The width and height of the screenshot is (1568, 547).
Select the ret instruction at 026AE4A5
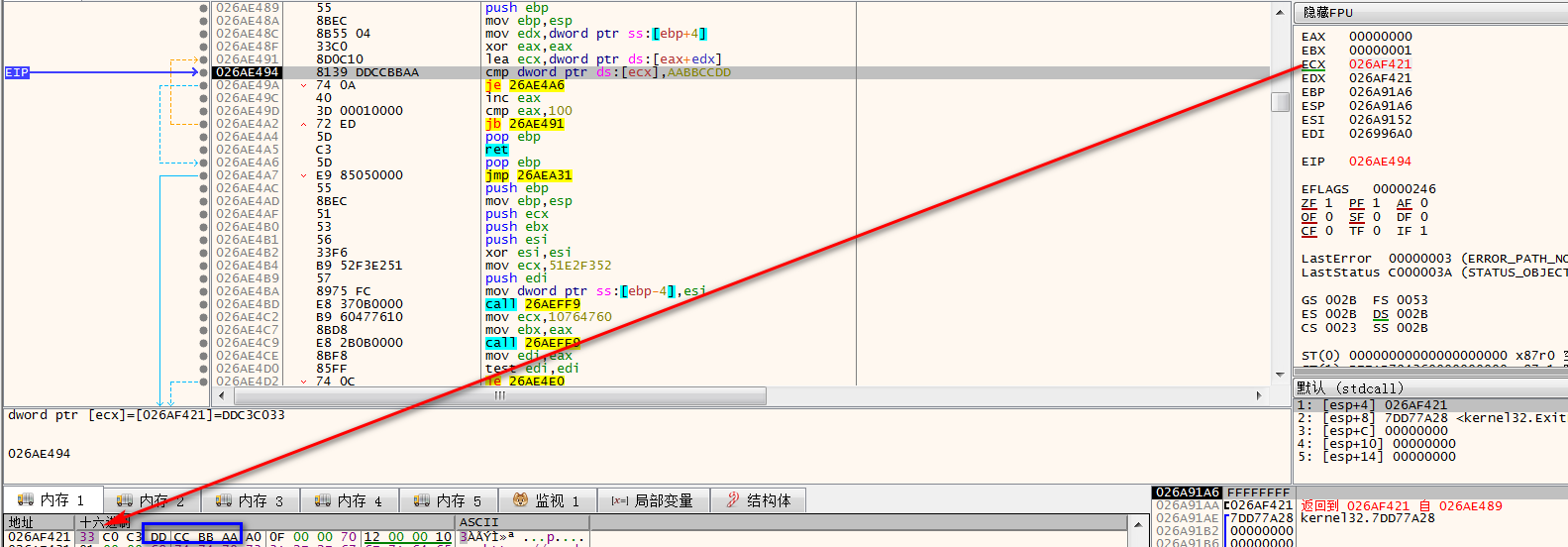(x=497, y=150)
